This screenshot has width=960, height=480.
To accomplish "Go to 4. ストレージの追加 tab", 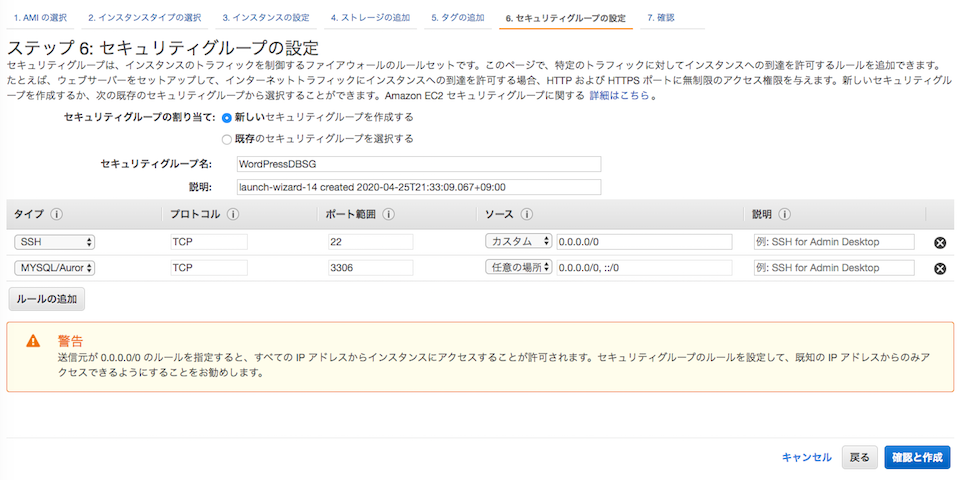I will pyautogui.click(x=370, y=18).
